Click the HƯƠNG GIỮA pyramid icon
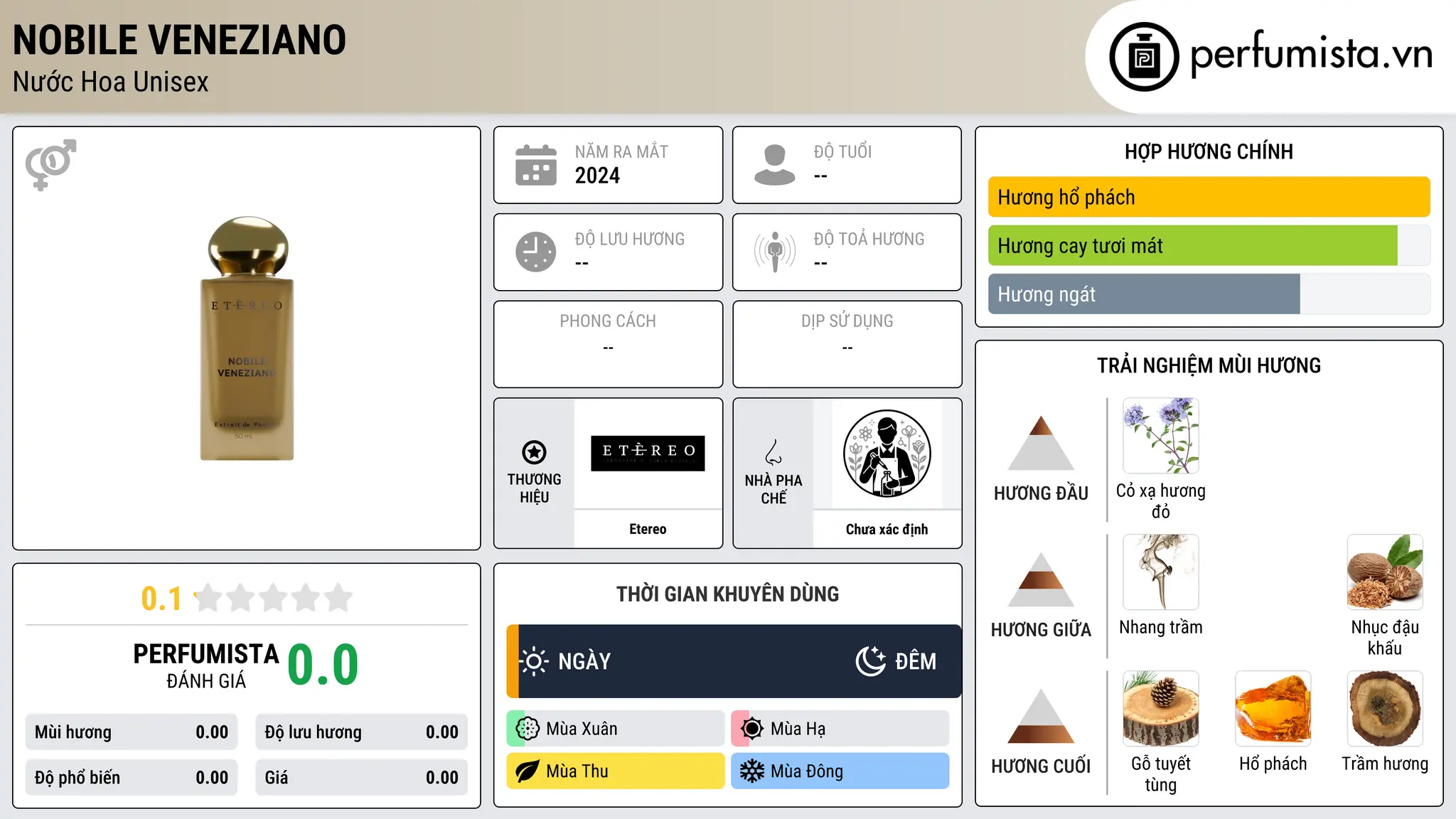Image resolution: width=1456 pixels, height=819 pixels. pyautogui.click(x=1041, y=579)
